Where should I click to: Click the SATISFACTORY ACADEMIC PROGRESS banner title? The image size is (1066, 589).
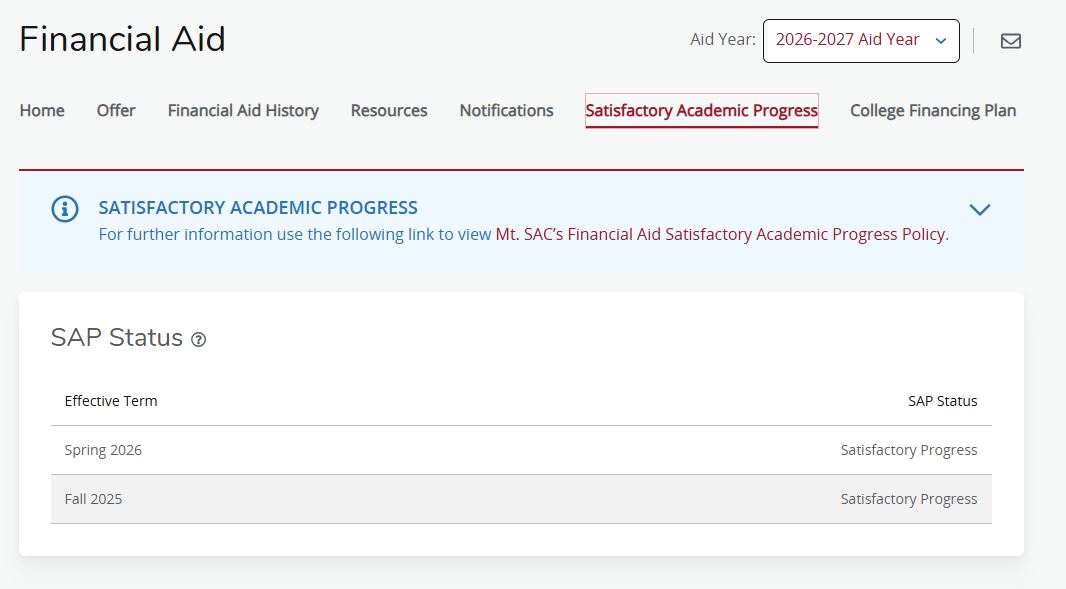pyautogui.click(x=258, y=207)
